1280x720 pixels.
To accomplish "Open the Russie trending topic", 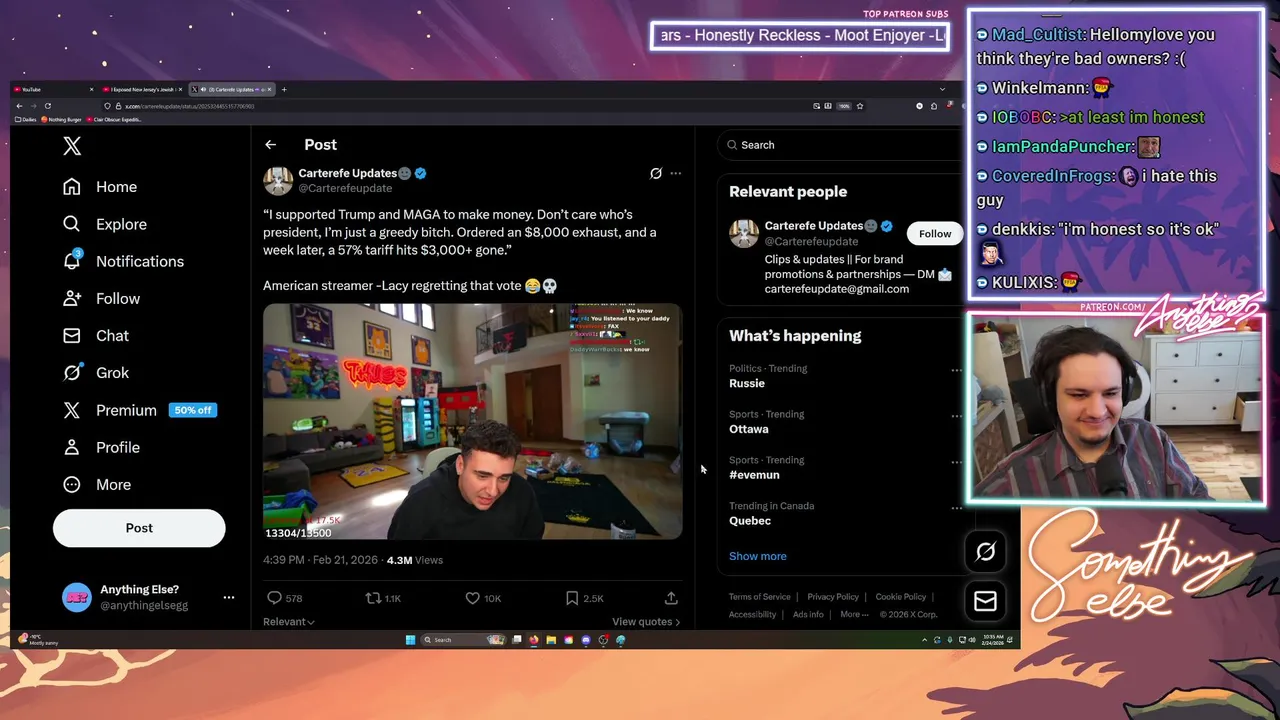I will 747,384.
